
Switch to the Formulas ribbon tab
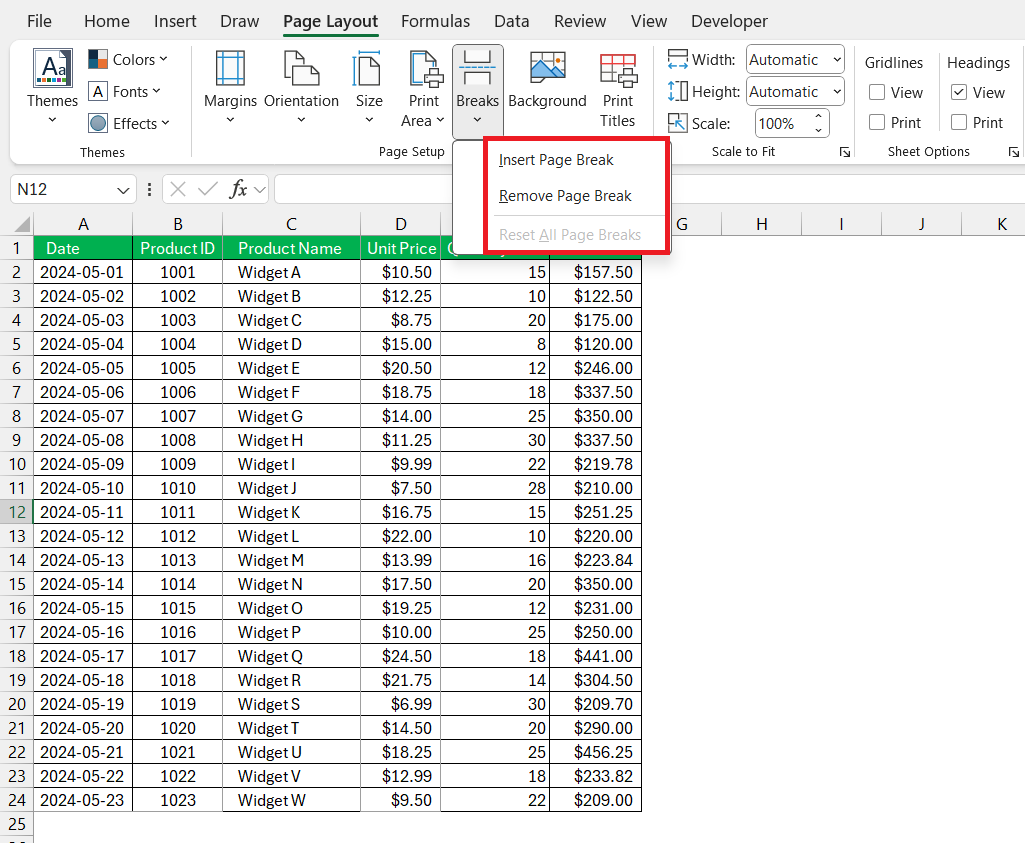coord(435,21)
